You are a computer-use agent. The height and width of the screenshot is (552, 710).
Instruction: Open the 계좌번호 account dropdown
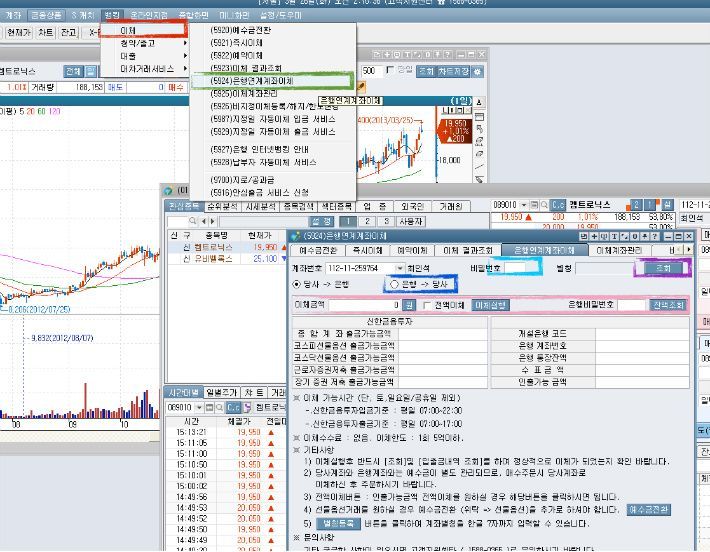(399, 269)
